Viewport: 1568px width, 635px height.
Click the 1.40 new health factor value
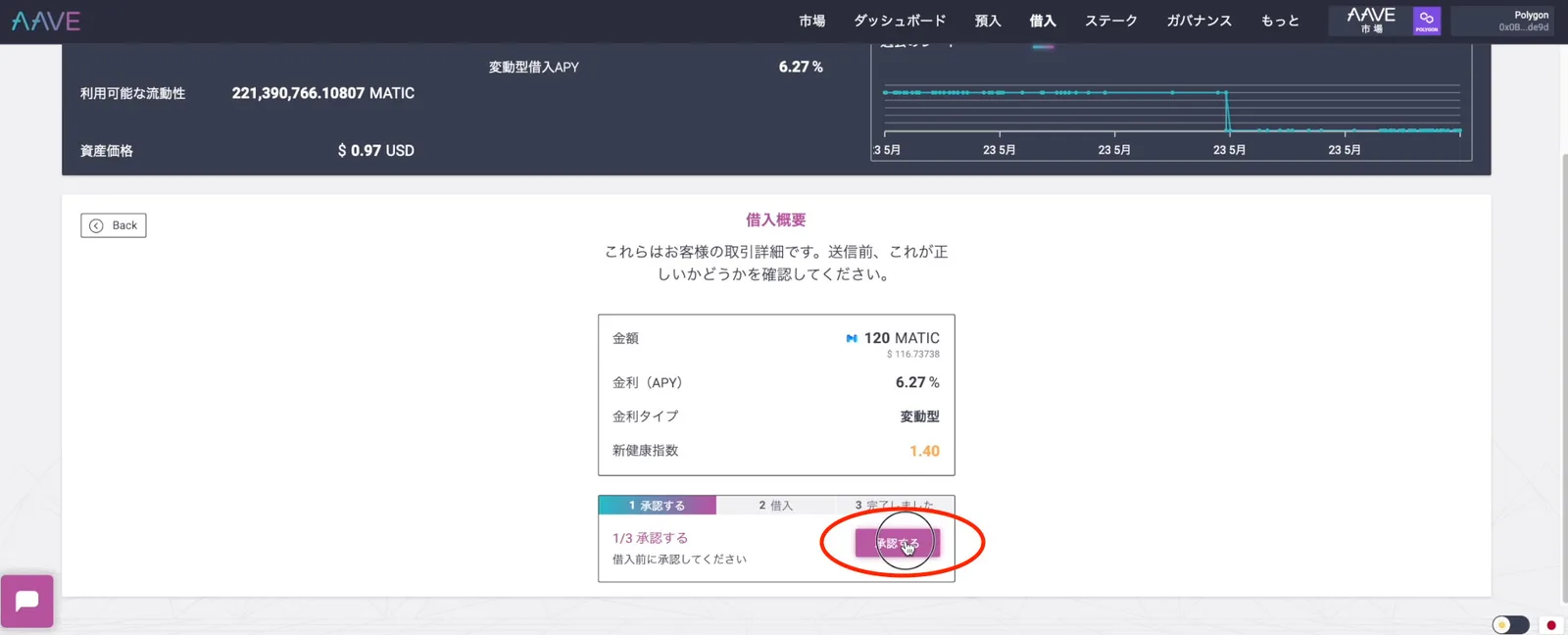click(924, 451)
